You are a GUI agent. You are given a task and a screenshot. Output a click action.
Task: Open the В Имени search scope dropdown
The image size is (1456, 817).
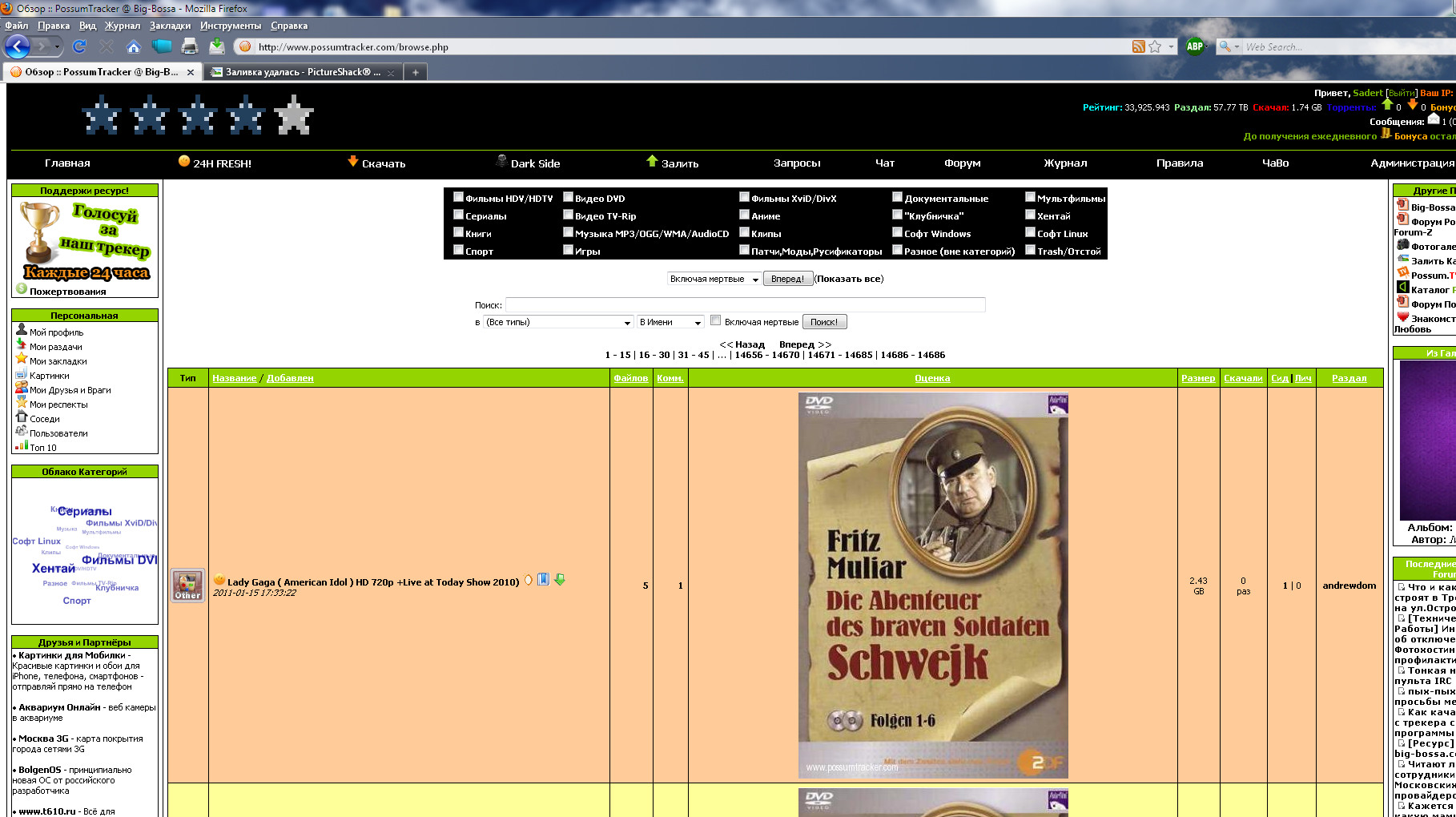click(x=670, y=322)
